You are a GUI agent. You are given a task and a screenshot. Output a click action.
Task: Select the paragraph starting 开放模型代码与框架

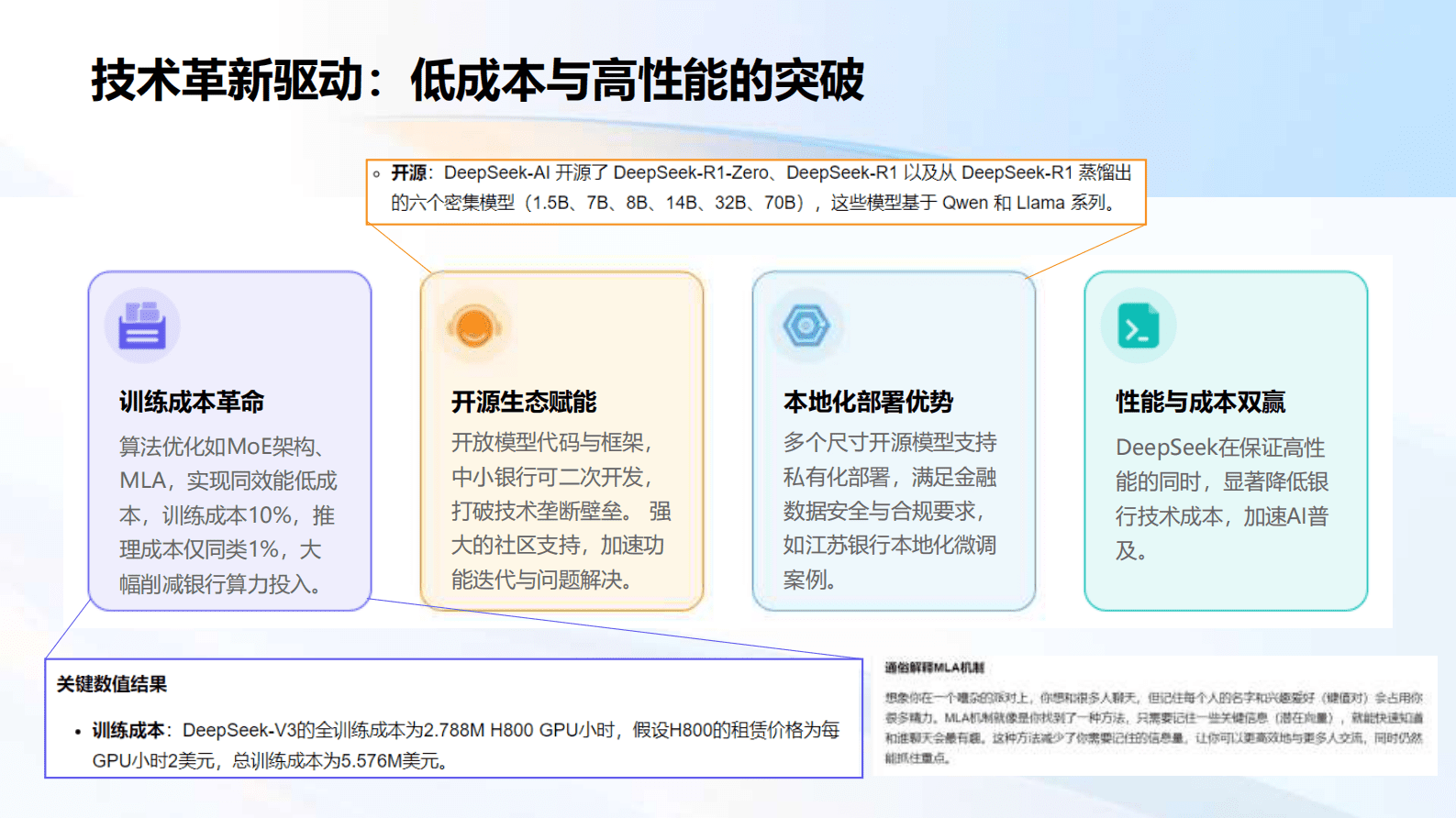561,511
